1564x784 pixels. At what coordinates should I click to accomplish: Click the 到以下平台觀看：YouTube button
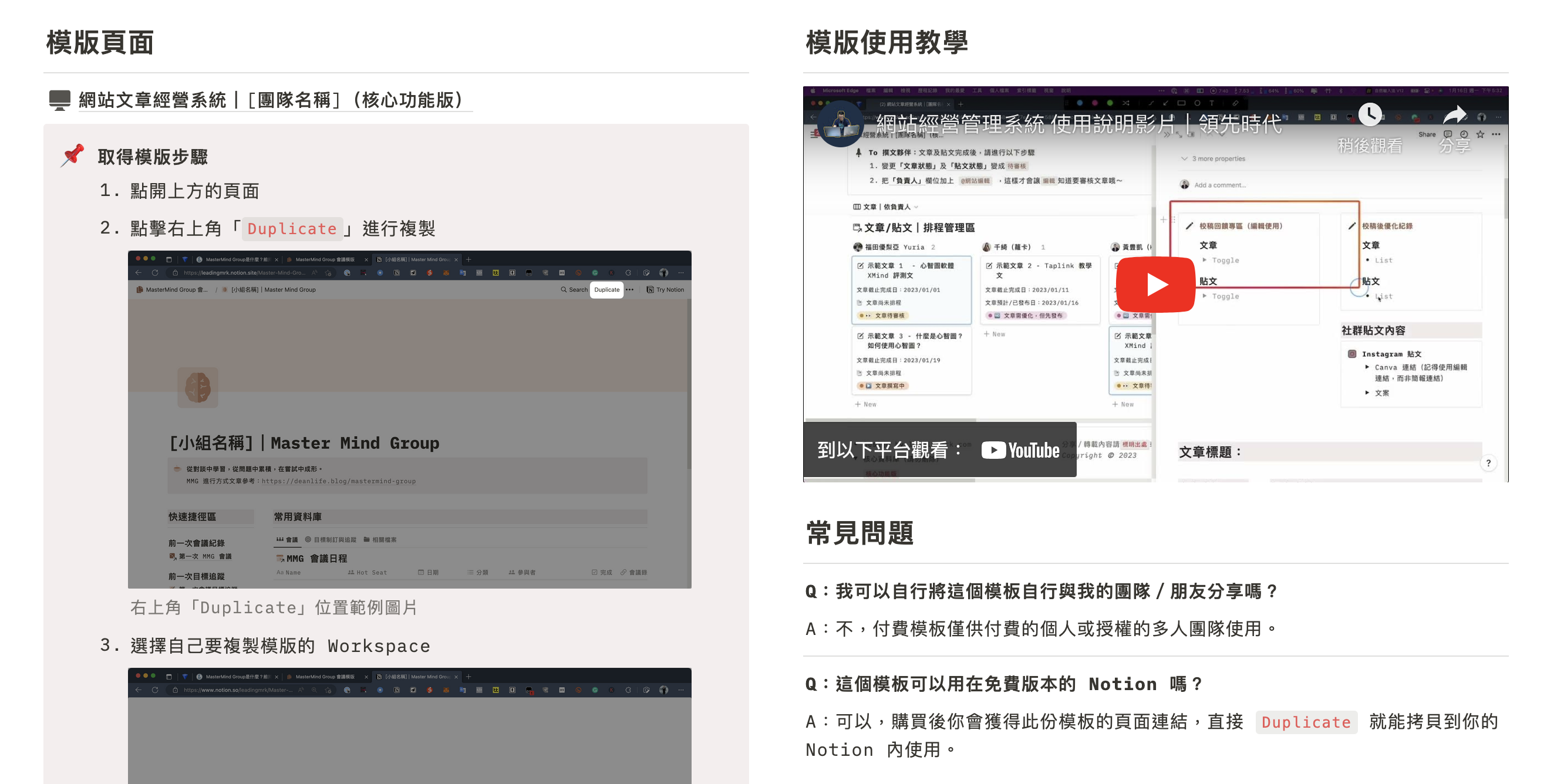tap(939, 450)
